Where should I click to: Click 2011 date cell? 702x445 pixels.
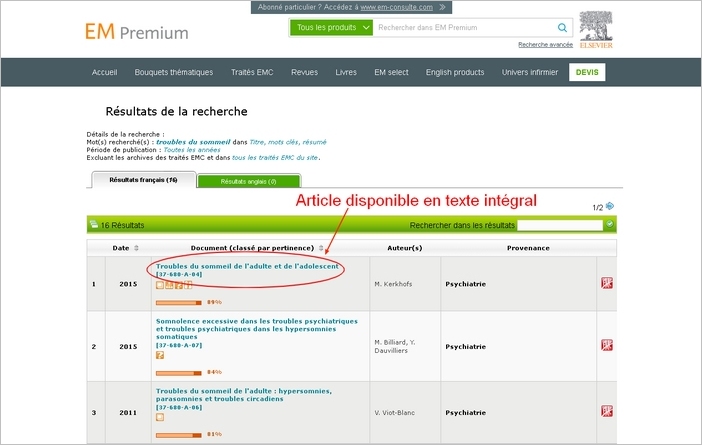click(128, 412)
